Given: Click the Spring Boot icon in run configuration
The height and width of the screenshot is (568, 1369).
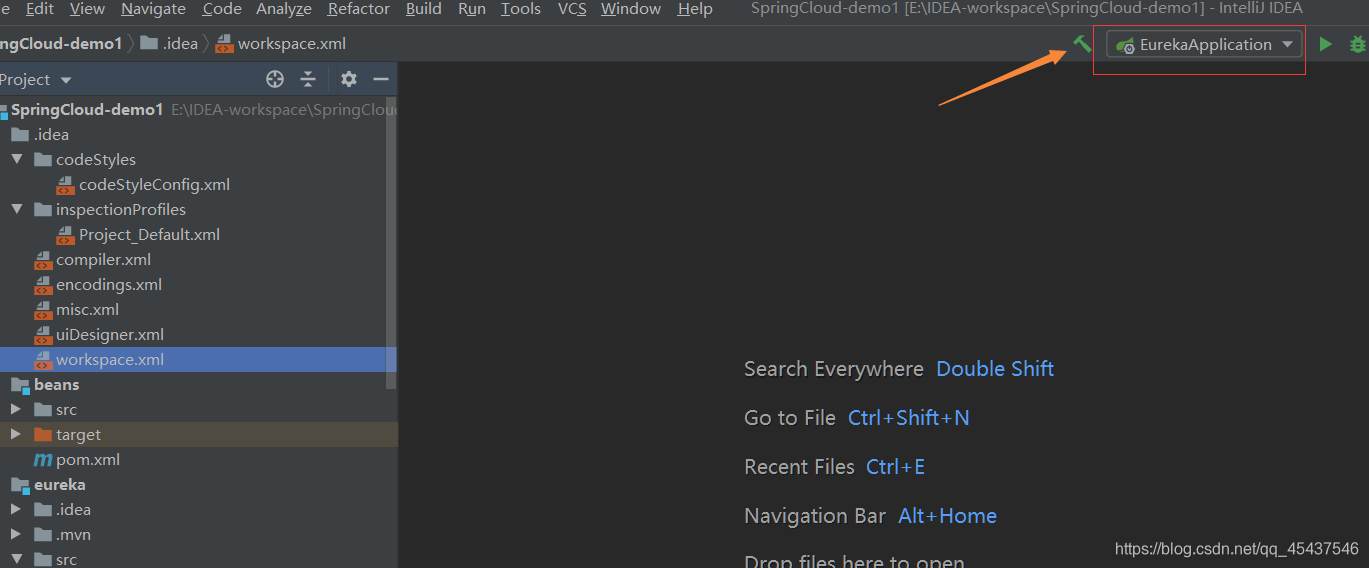Looking at the screenshot, I should 1125,45.
